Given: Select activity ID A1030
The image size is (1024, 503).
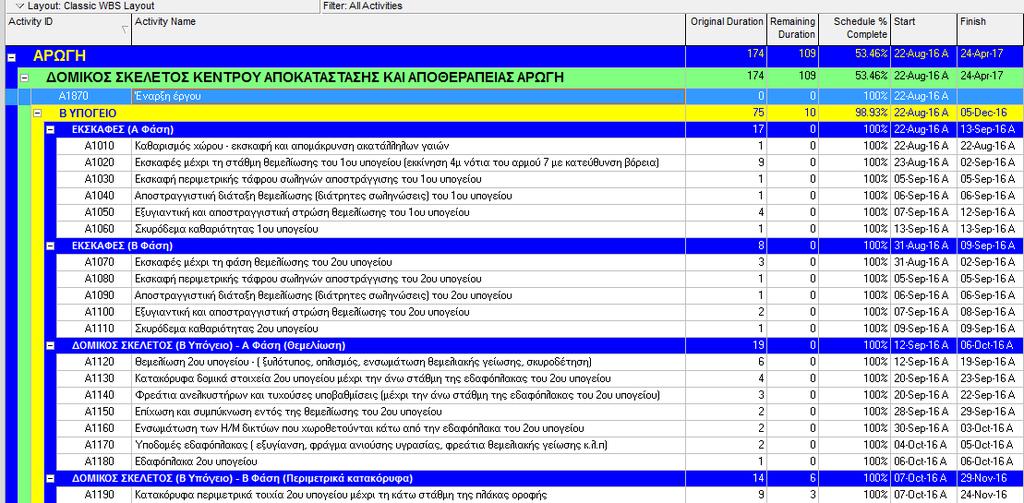Looking at the screenshot, I should [99, 179].
